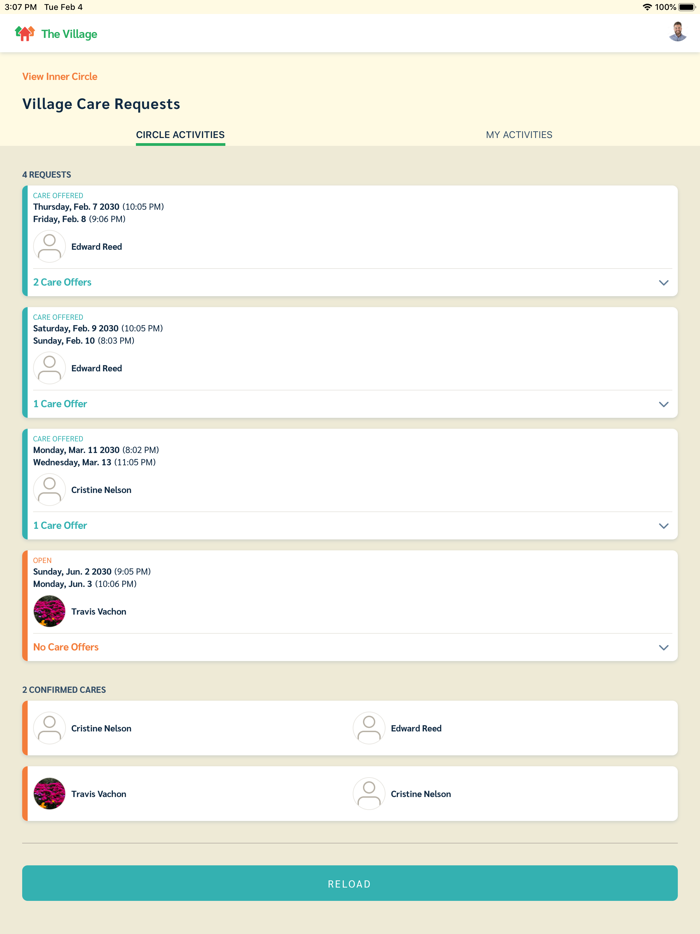Tap Edward Reed's avatar in confirmed cares
The width and height of the screenshot is (700, 934).
pos(369,728)
